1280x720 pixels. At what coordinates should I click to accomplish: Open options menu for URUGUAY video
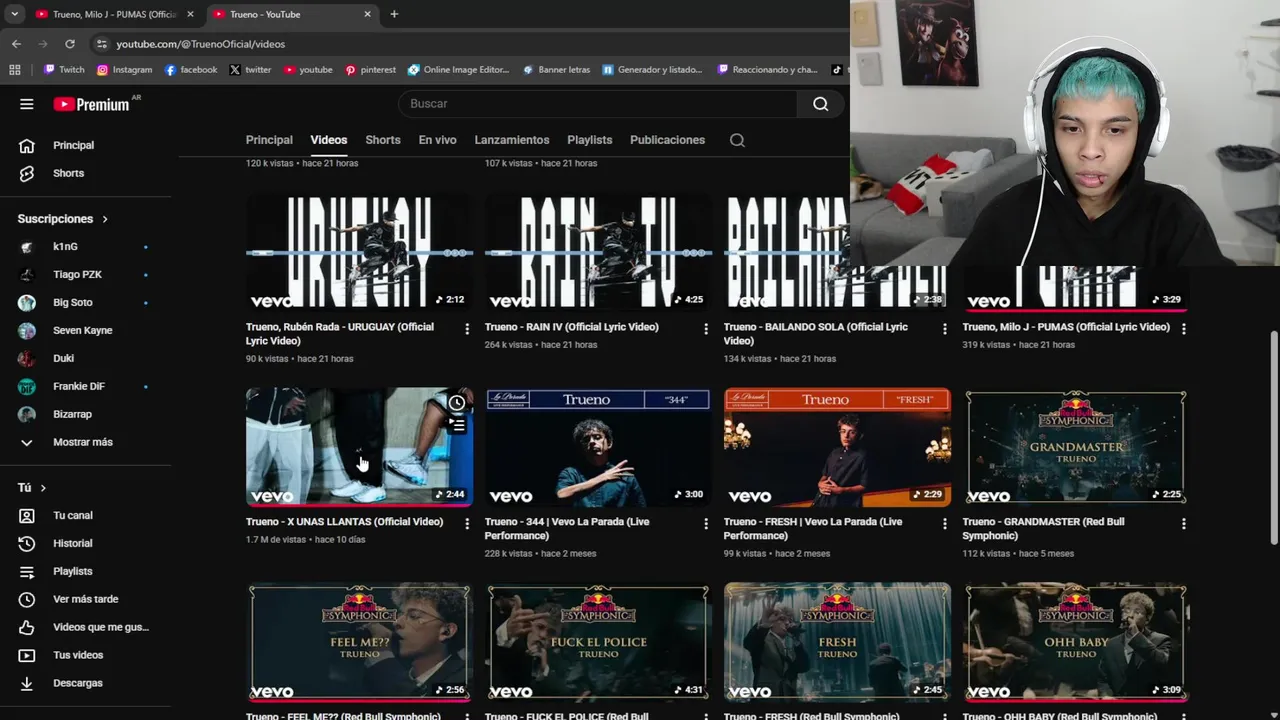coord(466,328)
